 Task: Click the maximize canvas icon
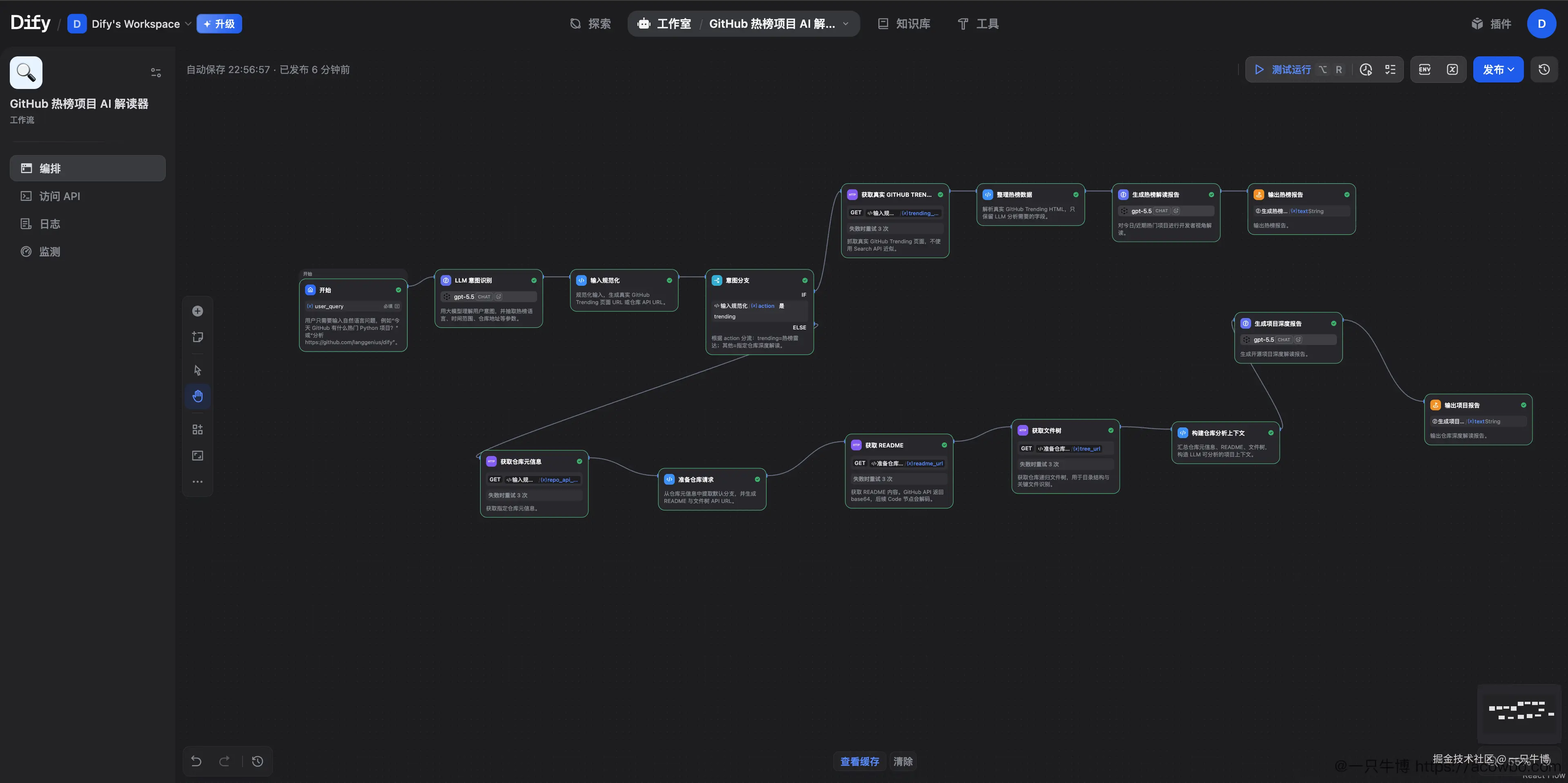[x=197, y=456]
